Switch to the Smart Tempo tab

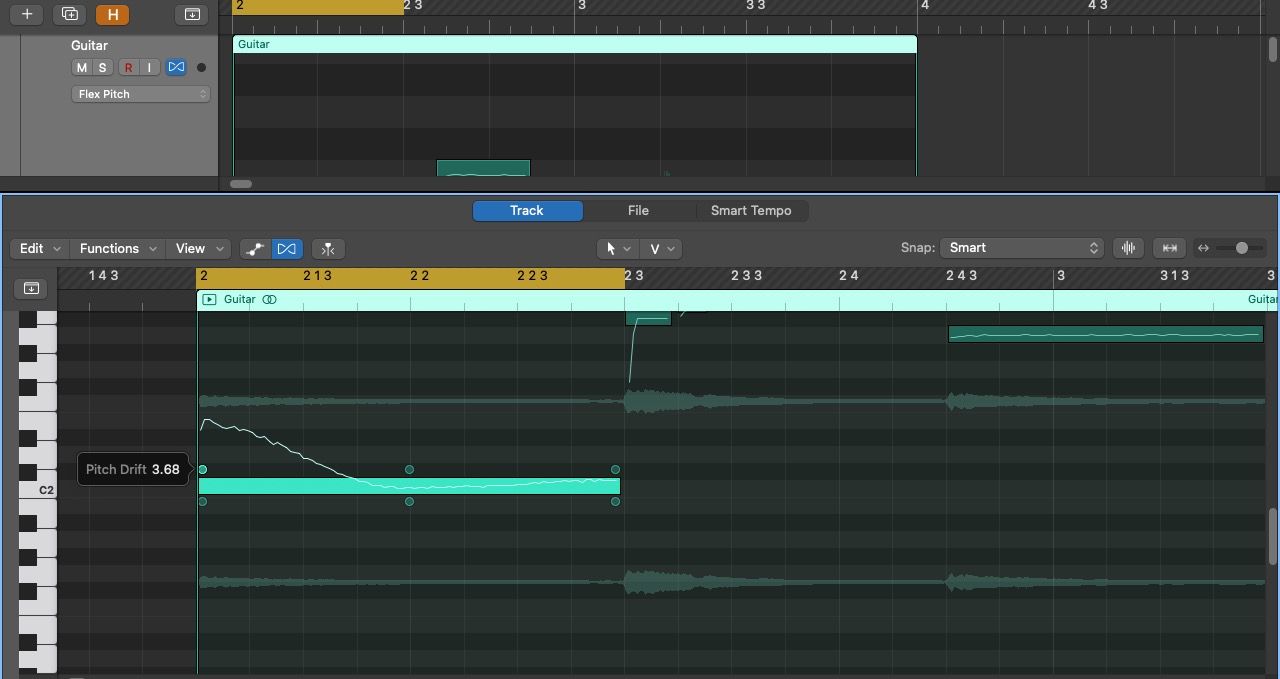[x=751, y=210]
